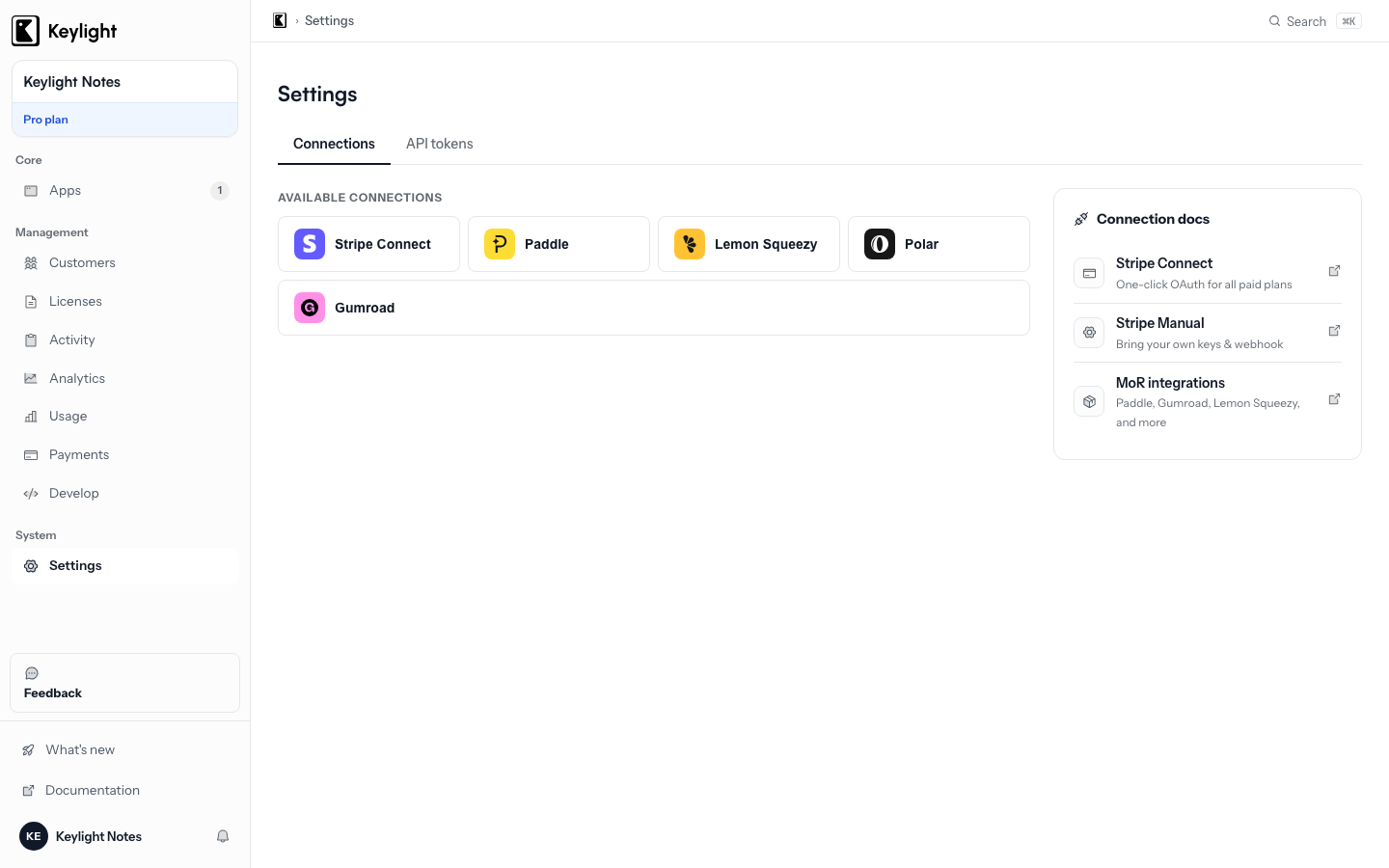
Task: Open external link icon for Stripe Manual docs
Action: click(1334, 331)
